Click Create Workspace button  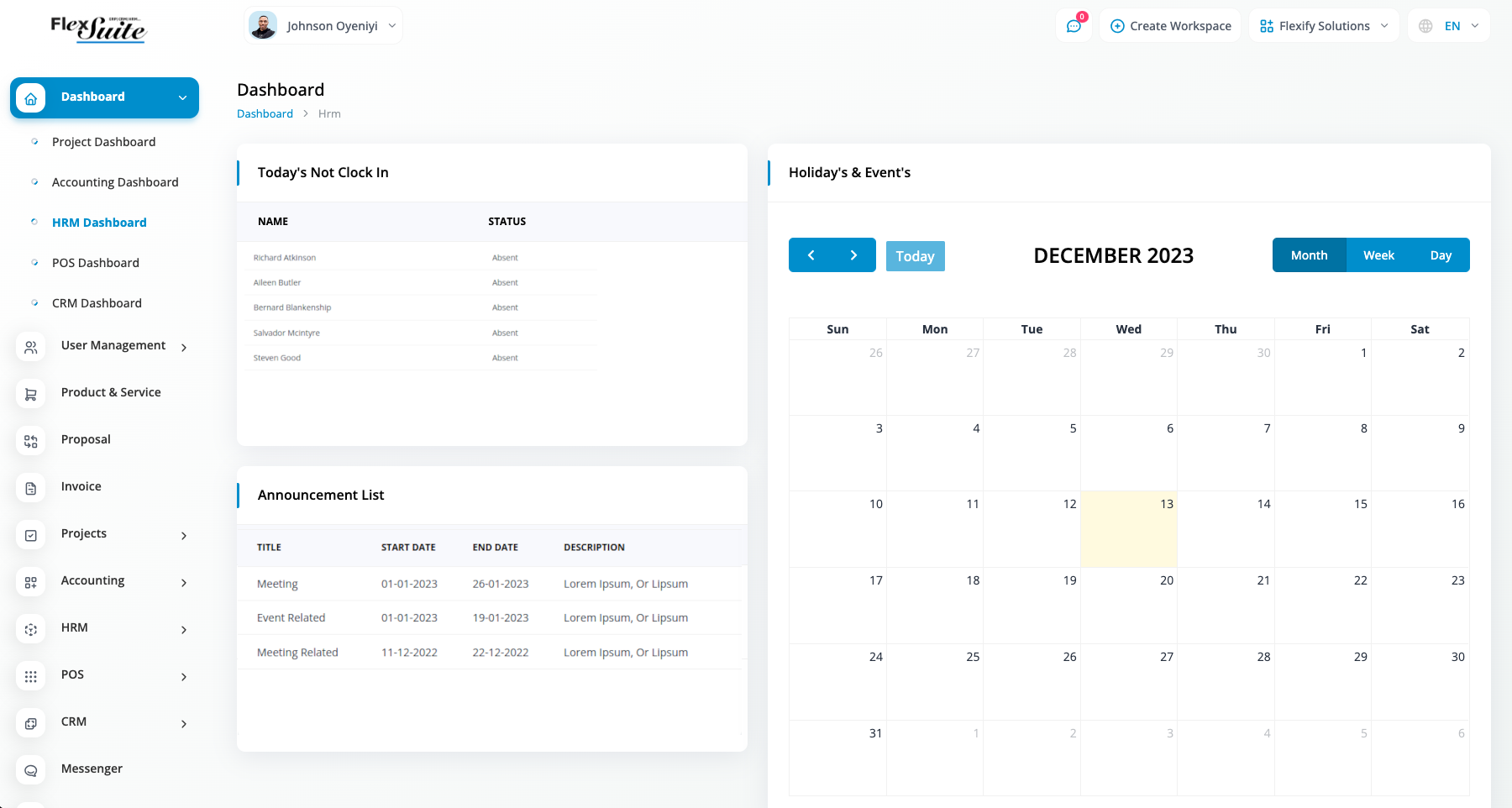point(1170,26)
